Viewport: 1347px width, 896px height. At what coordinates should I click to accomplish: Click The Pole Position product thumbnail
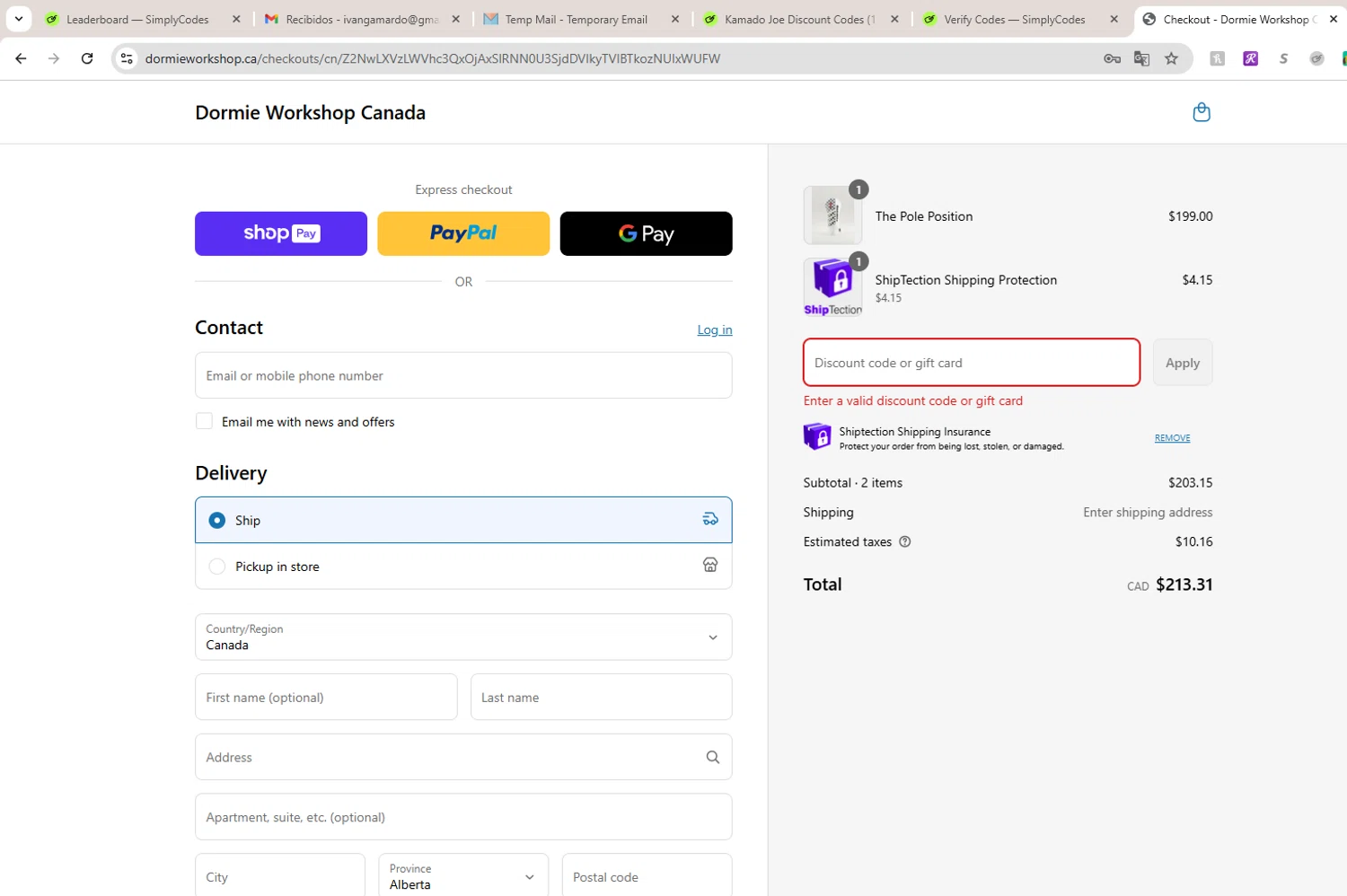[x=832, y=215]
